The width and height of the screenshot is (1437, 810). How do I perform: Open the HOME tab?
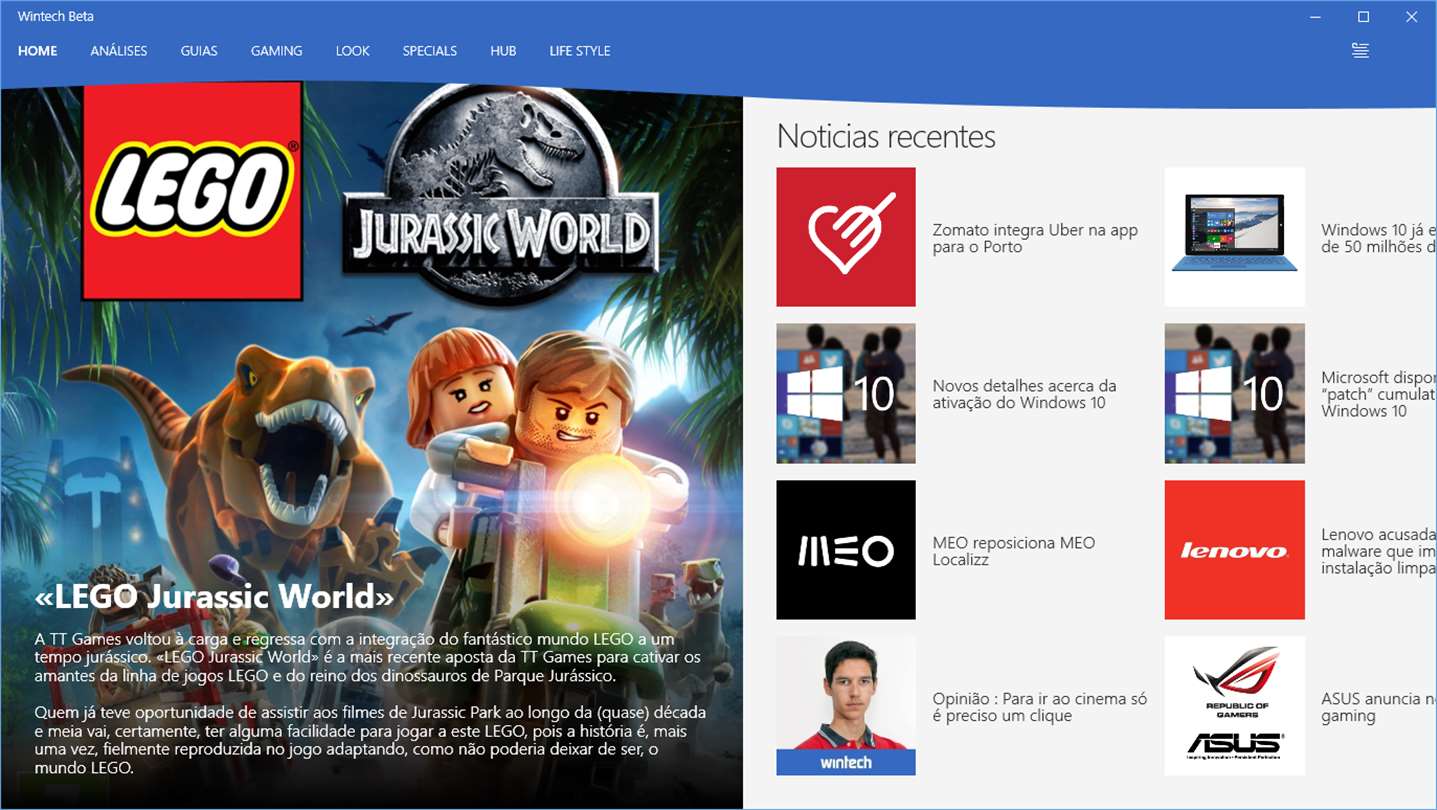(38, 51)
